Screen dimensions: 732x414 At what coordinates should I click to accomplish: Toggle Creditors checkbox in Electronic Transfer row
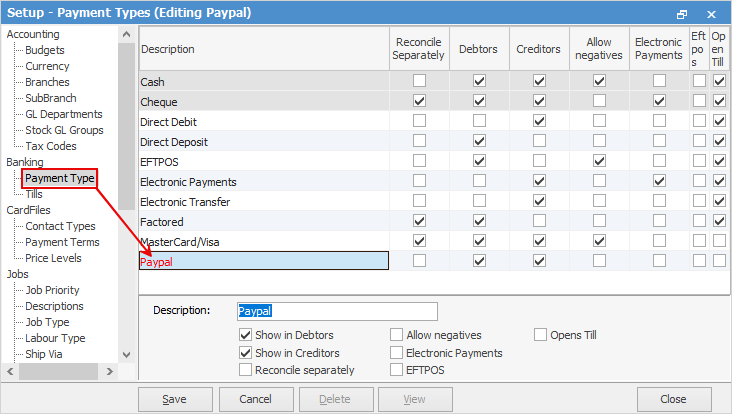coord(539,201)
